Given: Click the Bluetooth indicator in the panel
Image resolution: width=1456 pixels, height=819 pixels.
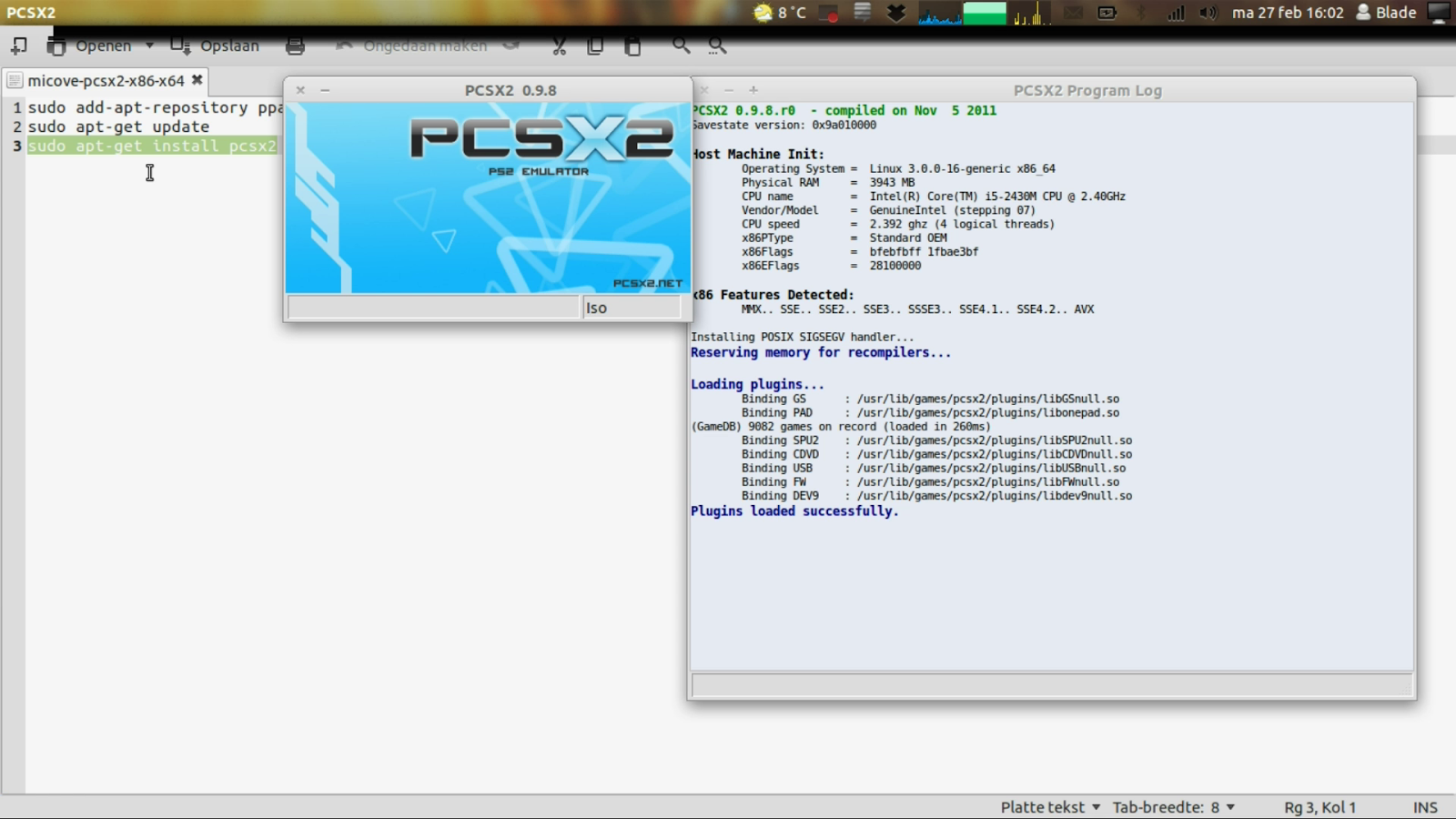Looking at the screenshot, I should tap(1141, 13).
